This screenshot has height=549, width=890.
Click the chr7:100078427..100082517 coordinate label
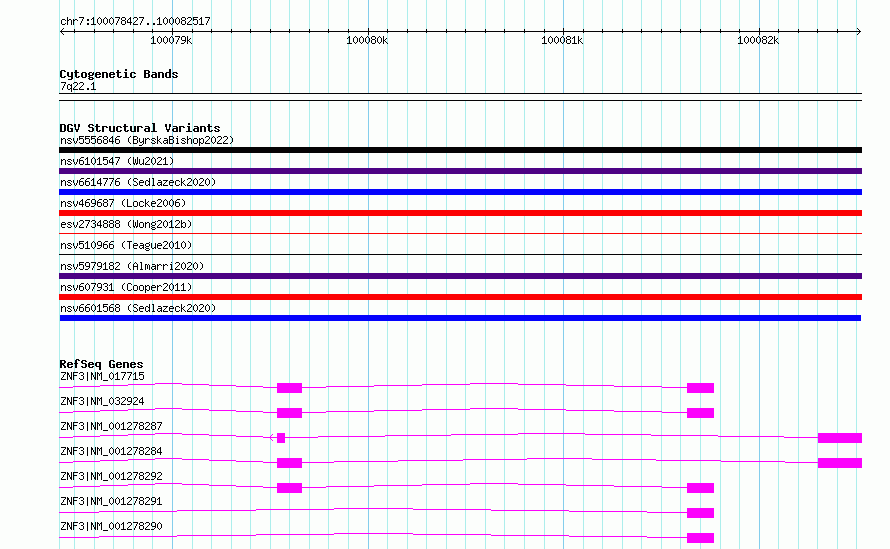click(x=135, y=21)
